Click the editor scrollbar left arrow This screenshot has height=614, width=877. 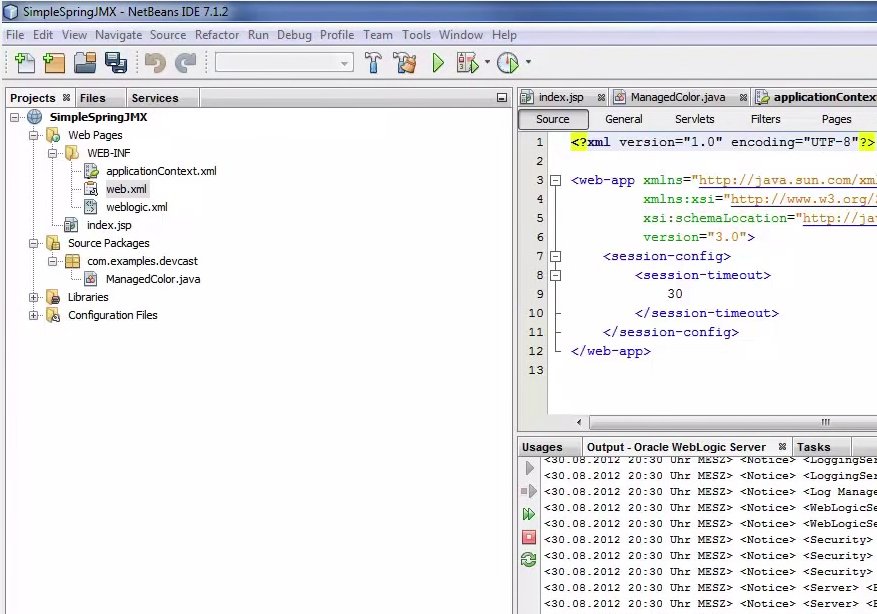(x=579, y=422)
